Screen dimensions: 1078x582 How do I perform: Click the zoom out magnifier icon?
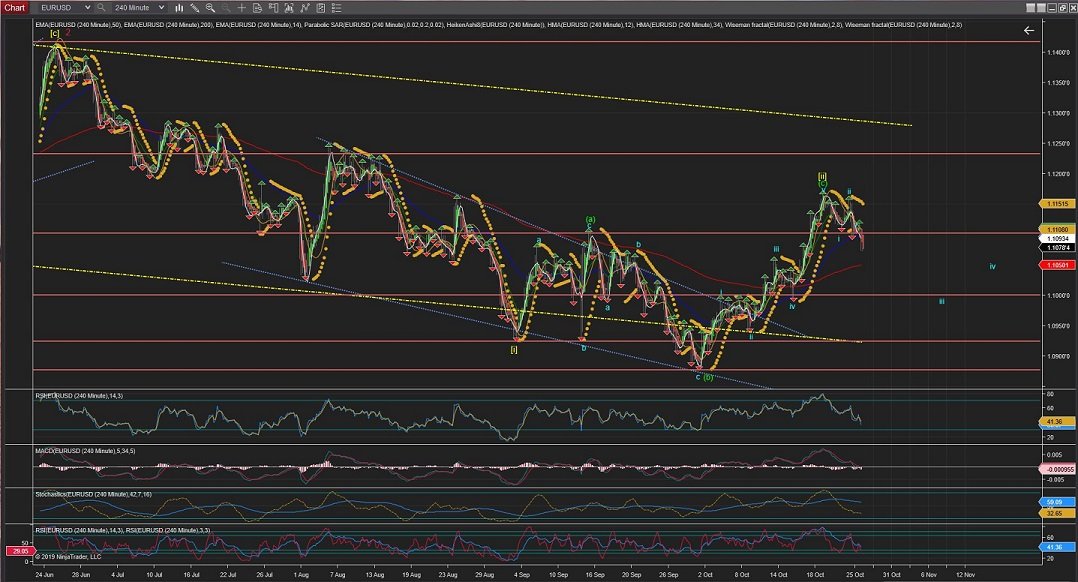(226, 7)
